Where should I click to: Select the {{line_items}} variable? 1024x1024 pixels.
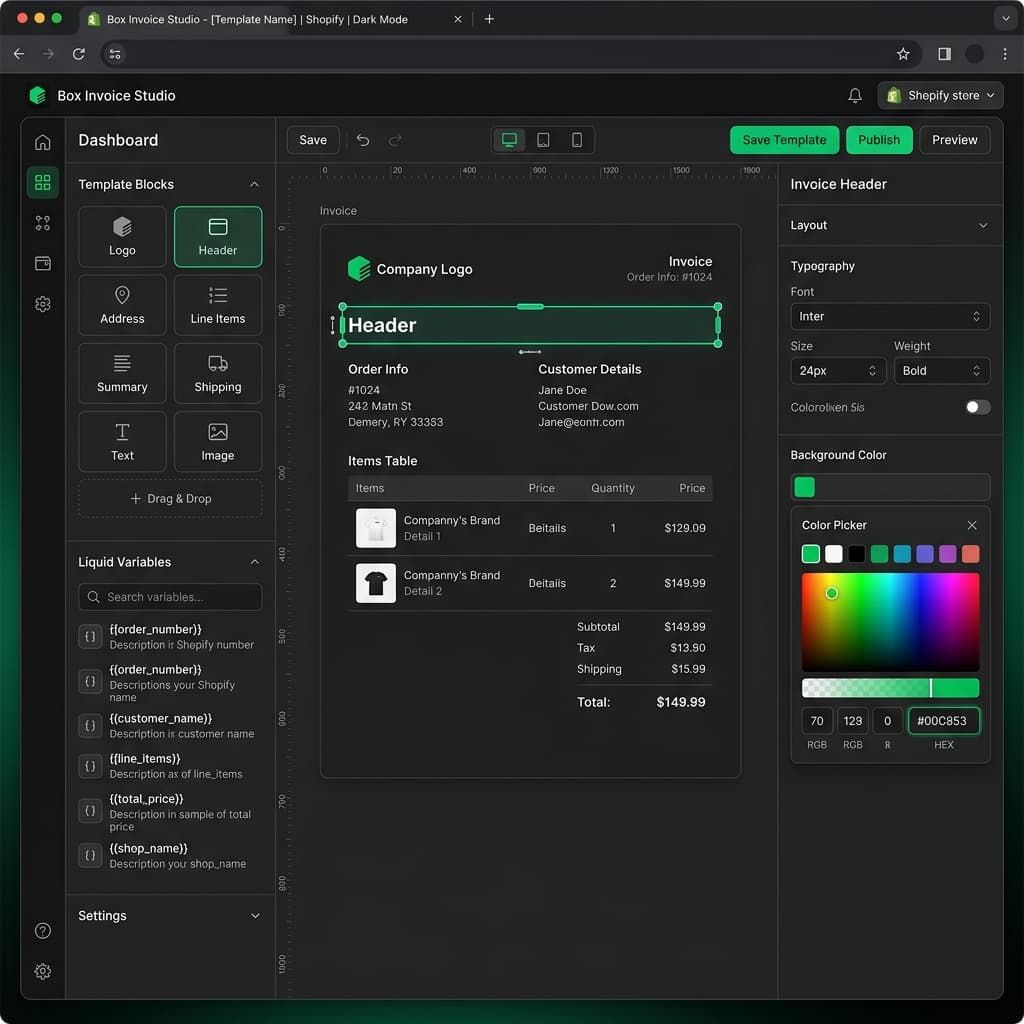[x=169, y=765]
